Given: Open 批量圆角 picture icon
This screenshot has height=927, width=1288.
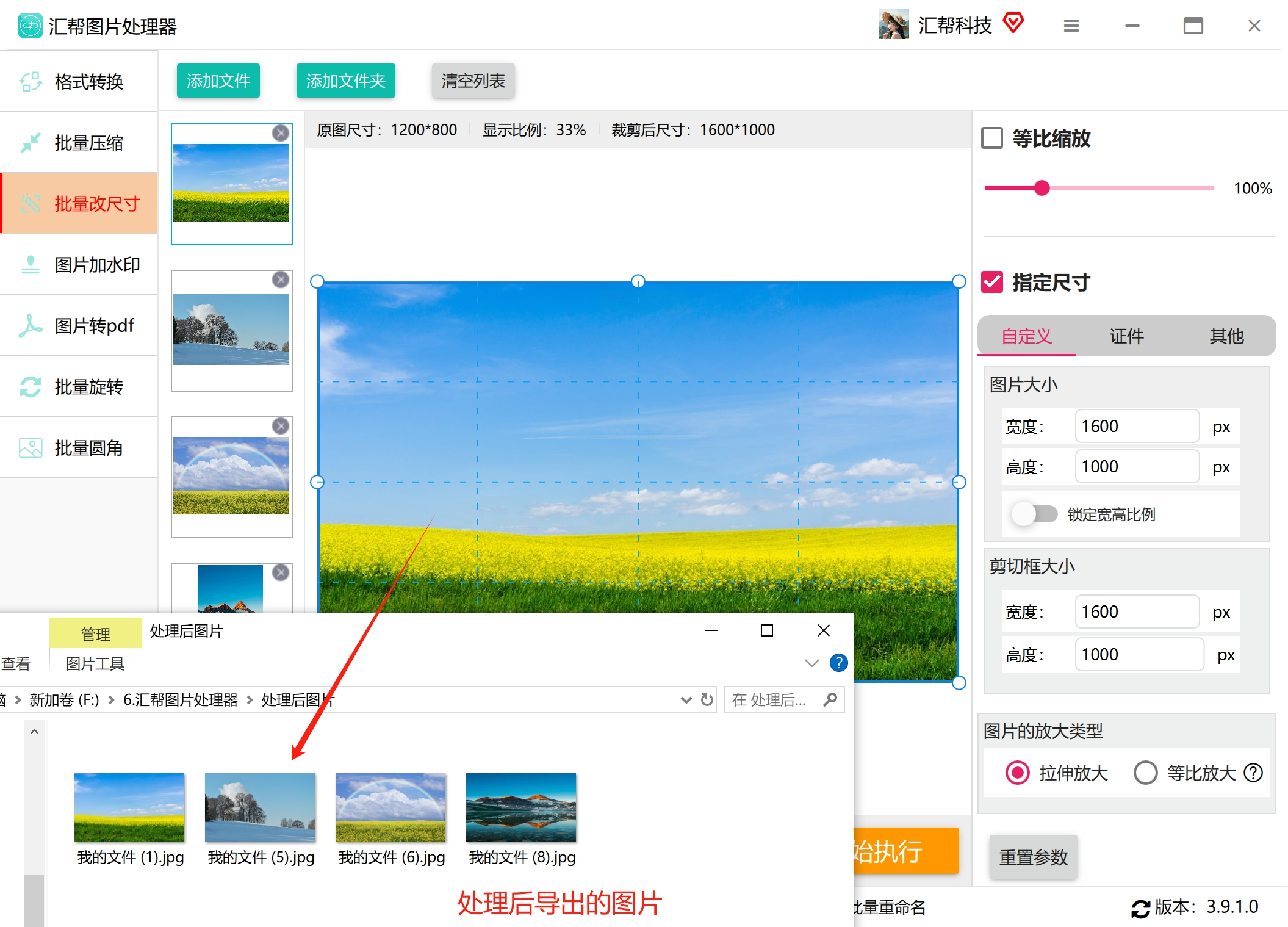Looking at the screenshot, I should click(31, 447).
